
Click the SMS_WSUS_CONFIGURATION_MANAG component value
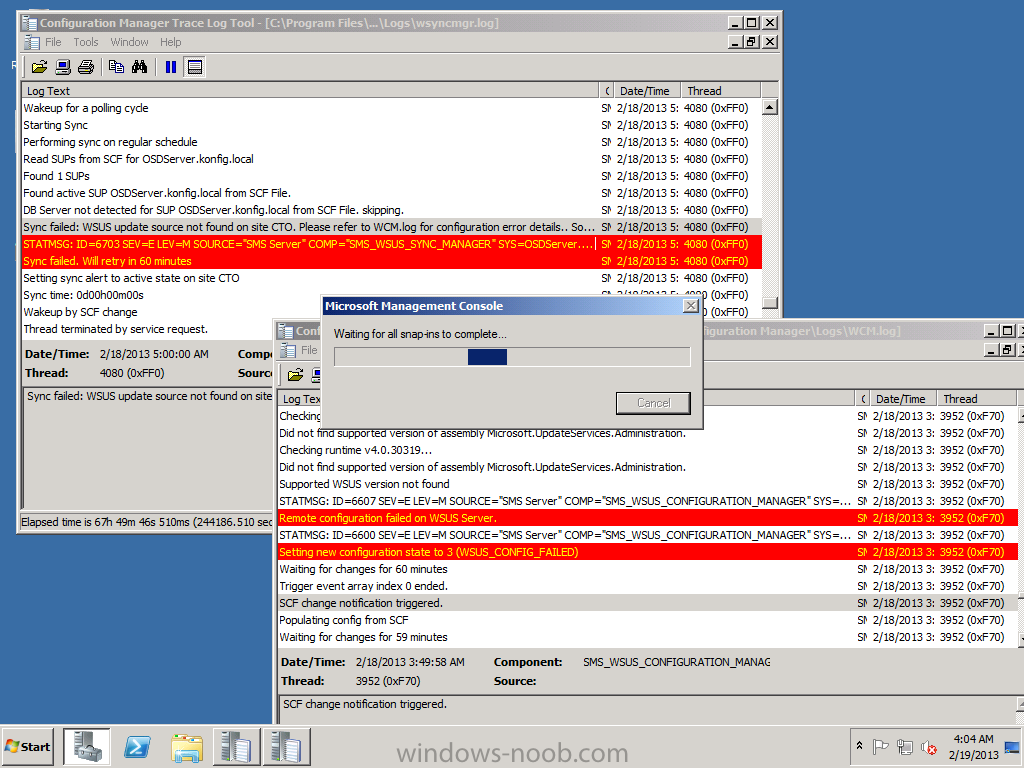point(677,662)
